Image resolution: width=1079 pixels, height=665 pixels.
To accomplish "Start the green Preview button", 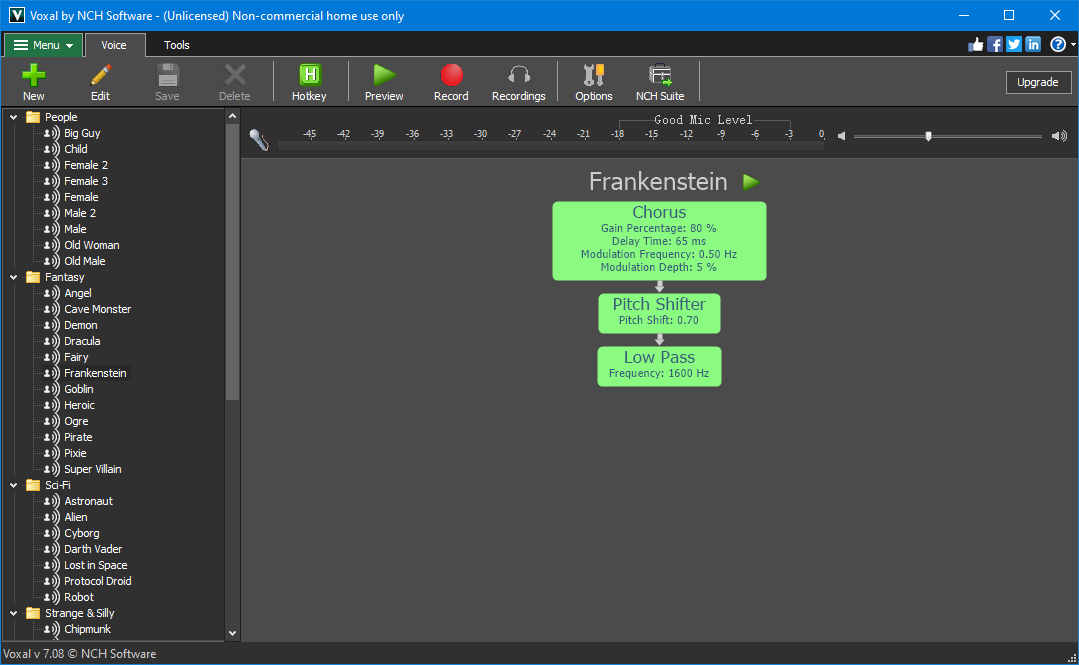I will coord(384,82).
